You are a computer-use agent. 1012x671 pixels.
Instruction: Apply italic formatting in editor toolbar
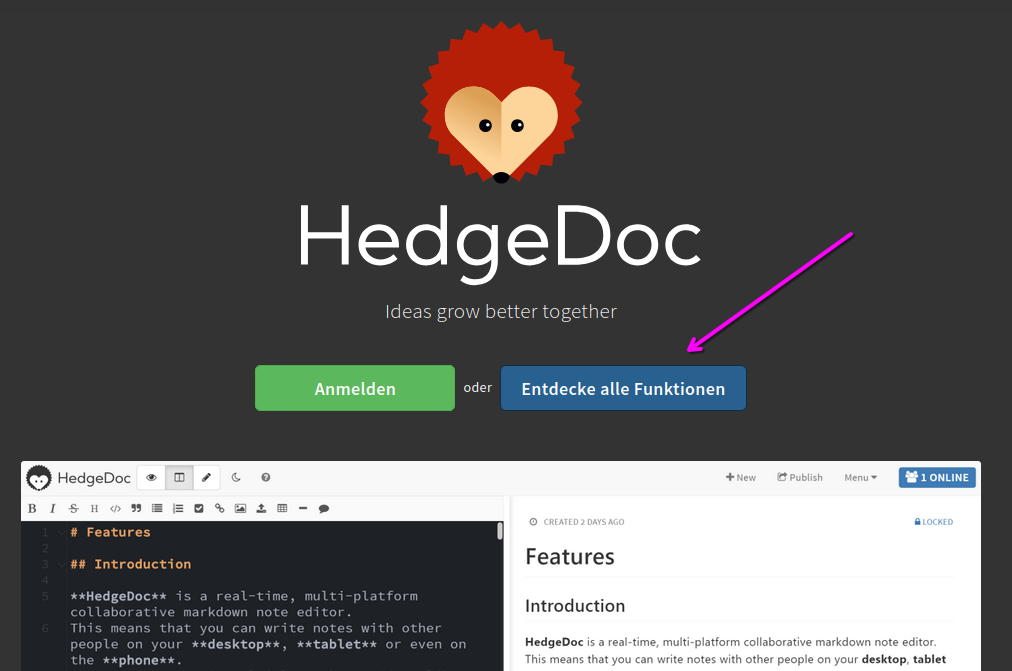(53, 508)
